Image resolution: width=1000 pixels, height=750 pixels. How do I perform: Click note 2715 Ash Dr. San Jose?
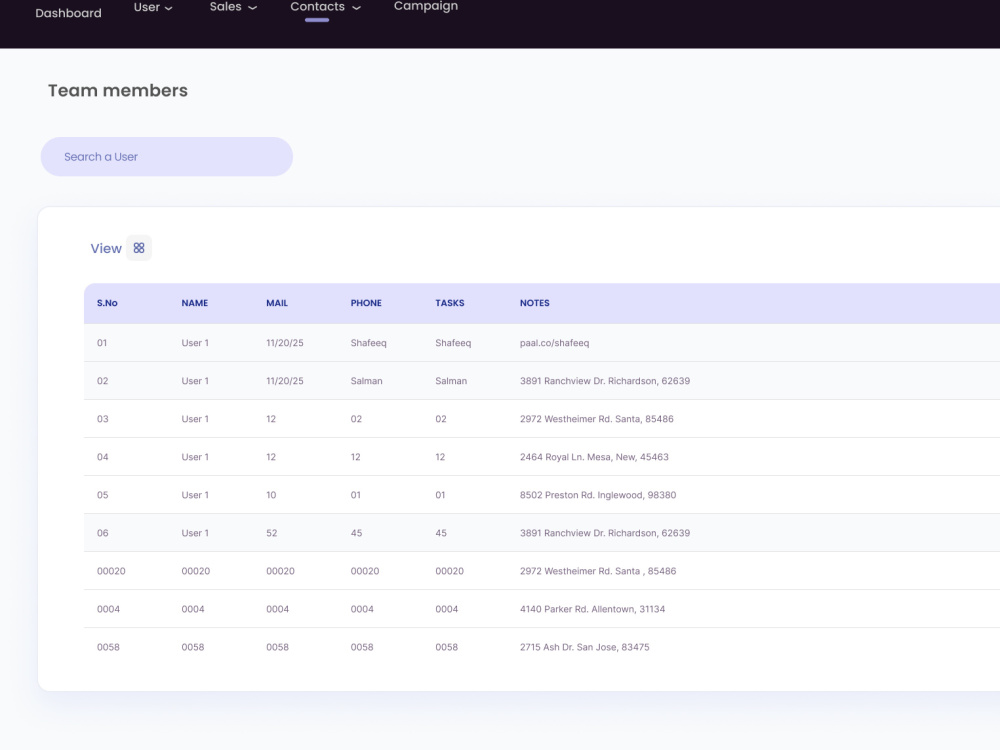tap(584, 647)
